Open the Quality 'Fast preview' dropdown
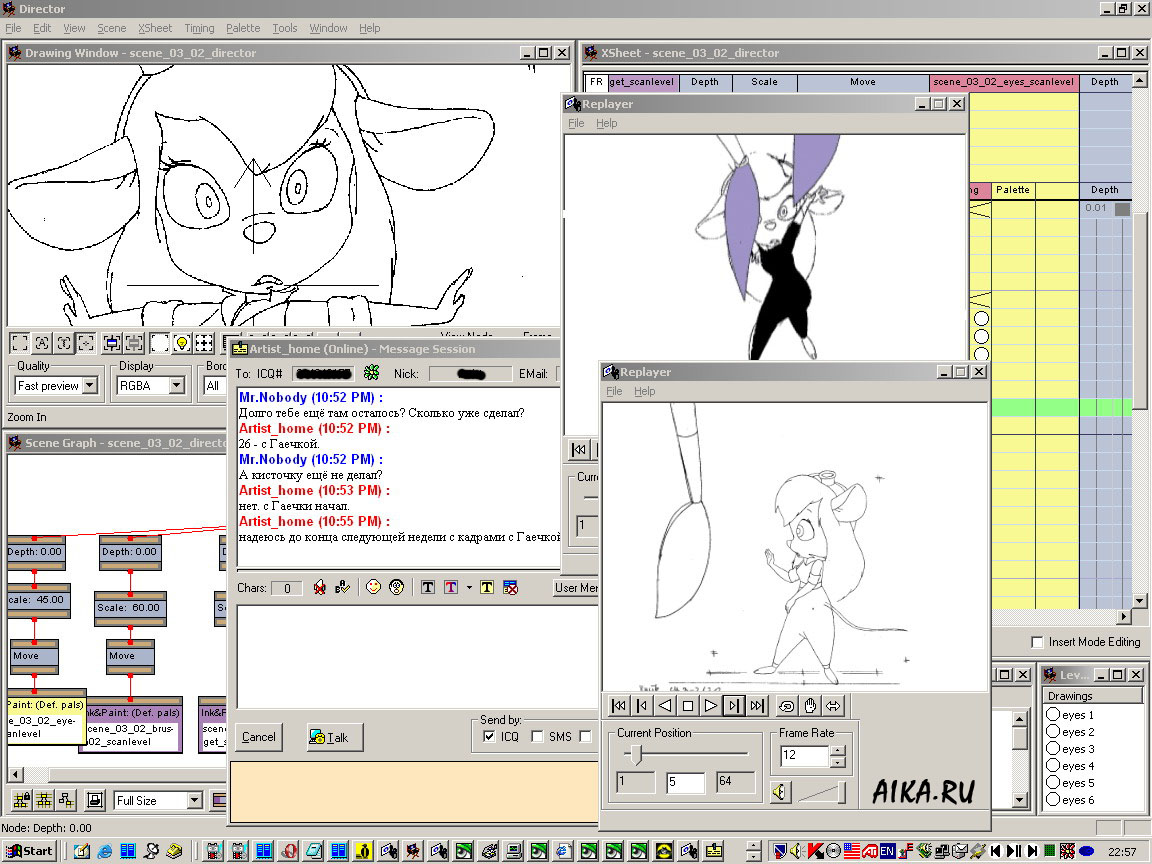The image size is (1152, 864). pos(90,385)
